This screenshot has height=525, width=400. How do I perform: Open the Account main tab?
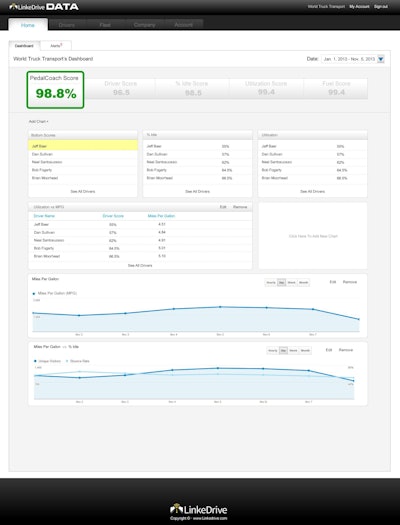(x=183, y=25)
